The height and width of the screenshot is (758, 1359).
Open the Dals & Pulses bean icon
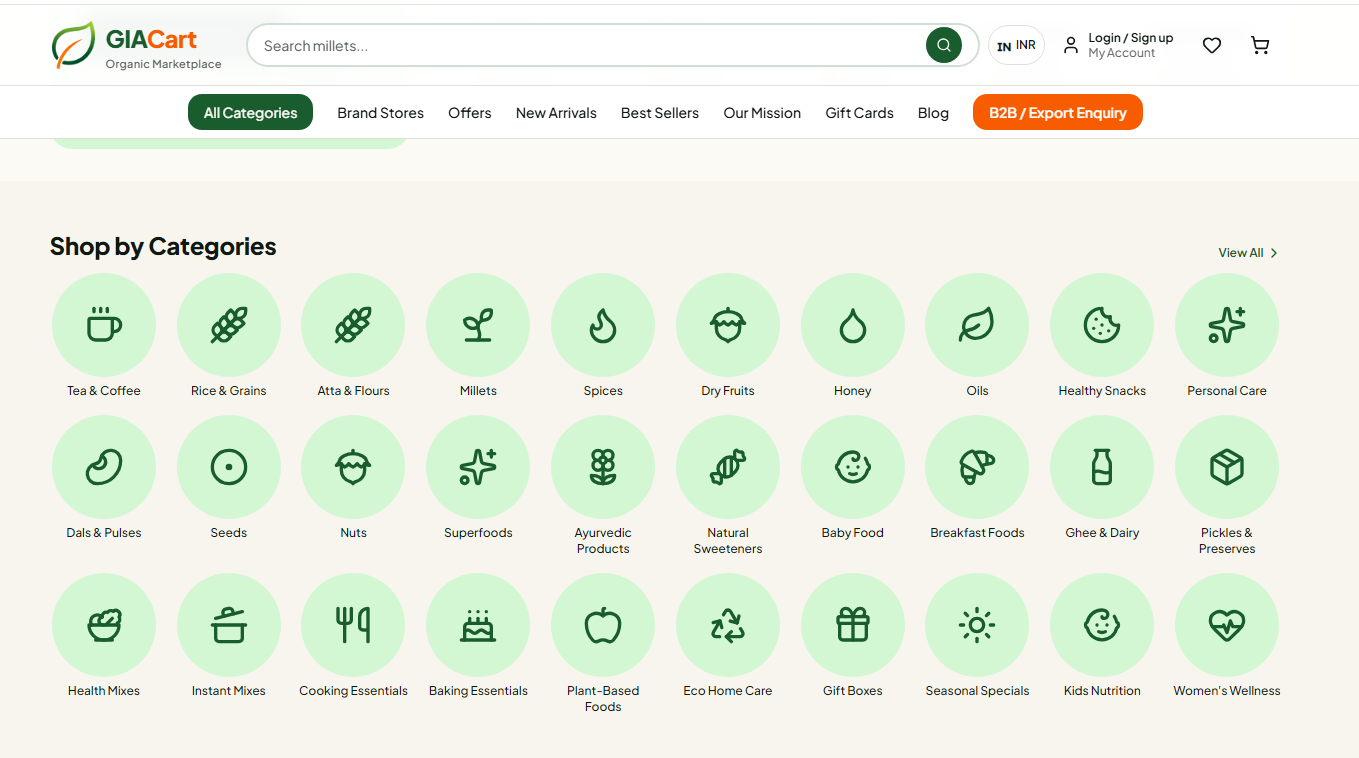(x=104, y=467)
